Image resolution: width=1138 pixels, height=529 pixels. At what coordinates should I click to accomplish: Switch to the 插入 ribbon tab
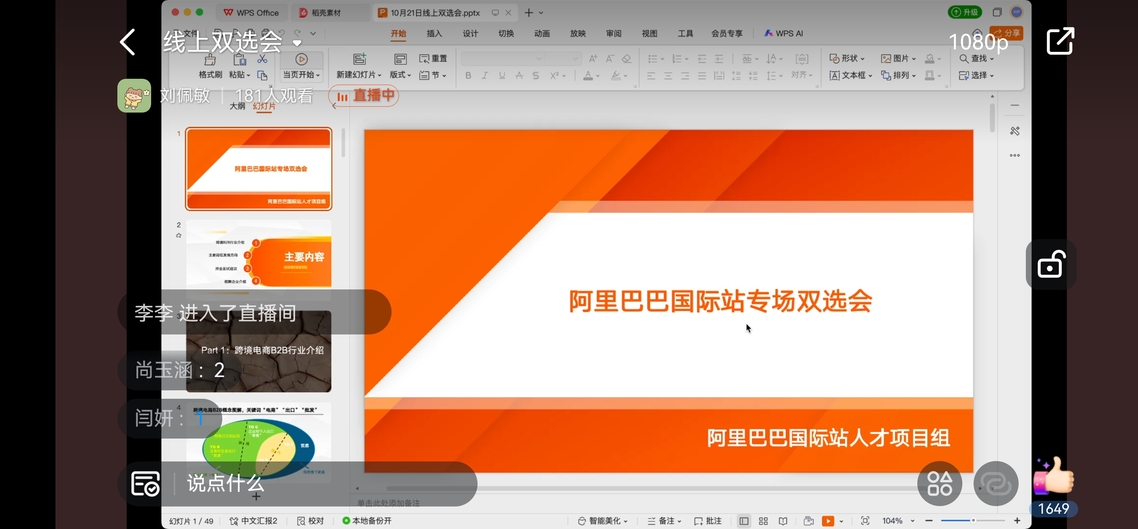434,33
